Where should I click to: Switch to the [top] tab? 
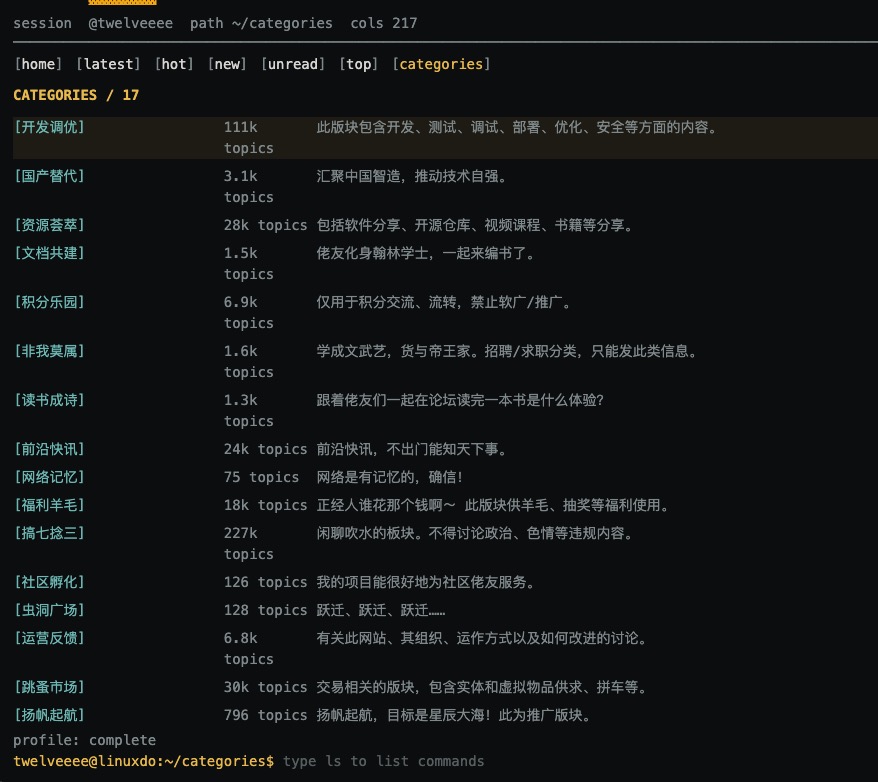pyautogui.click(x=358, y=64)
